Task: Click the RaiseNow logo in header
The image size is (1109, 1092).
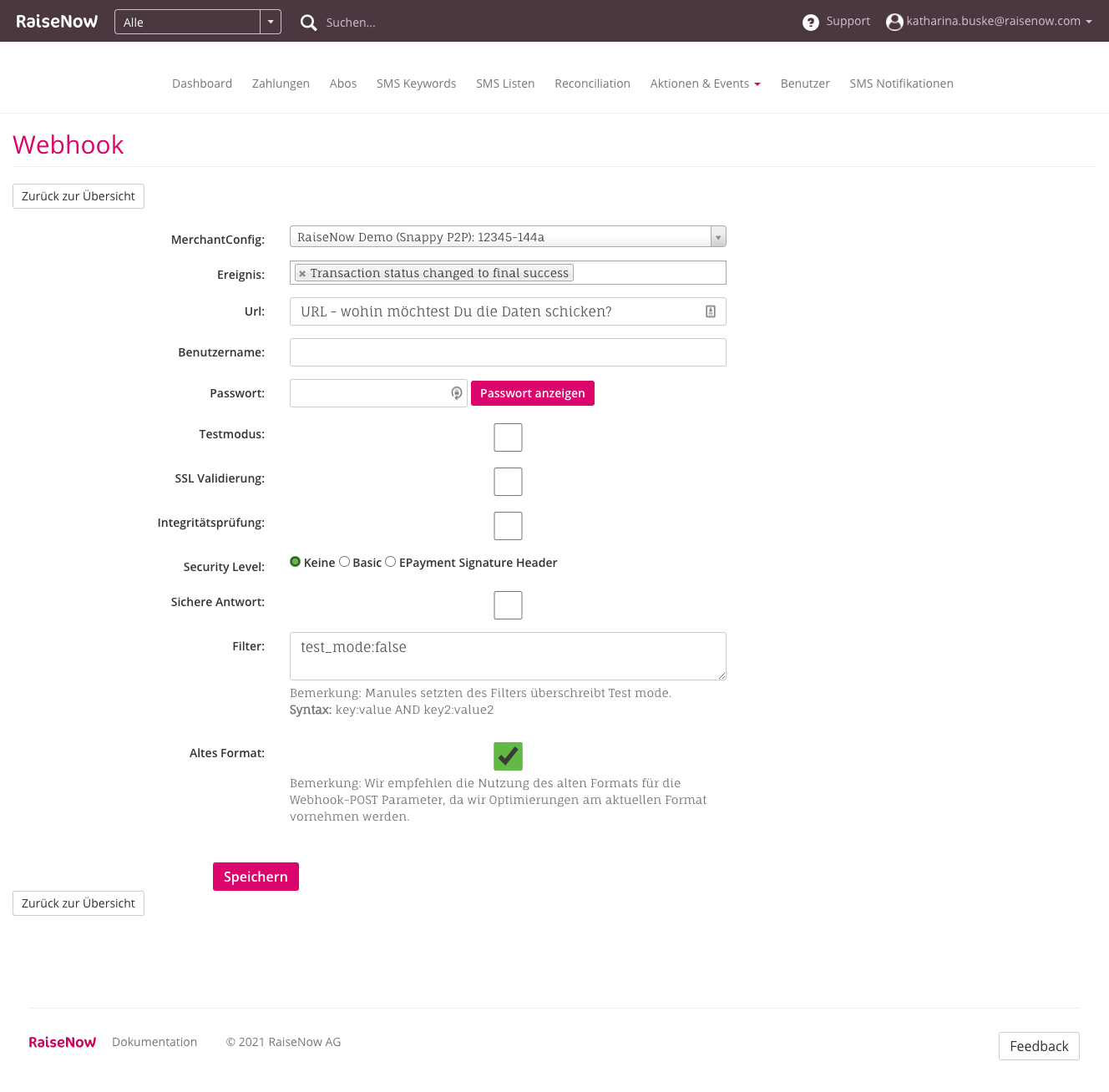Action: point(57,22)
